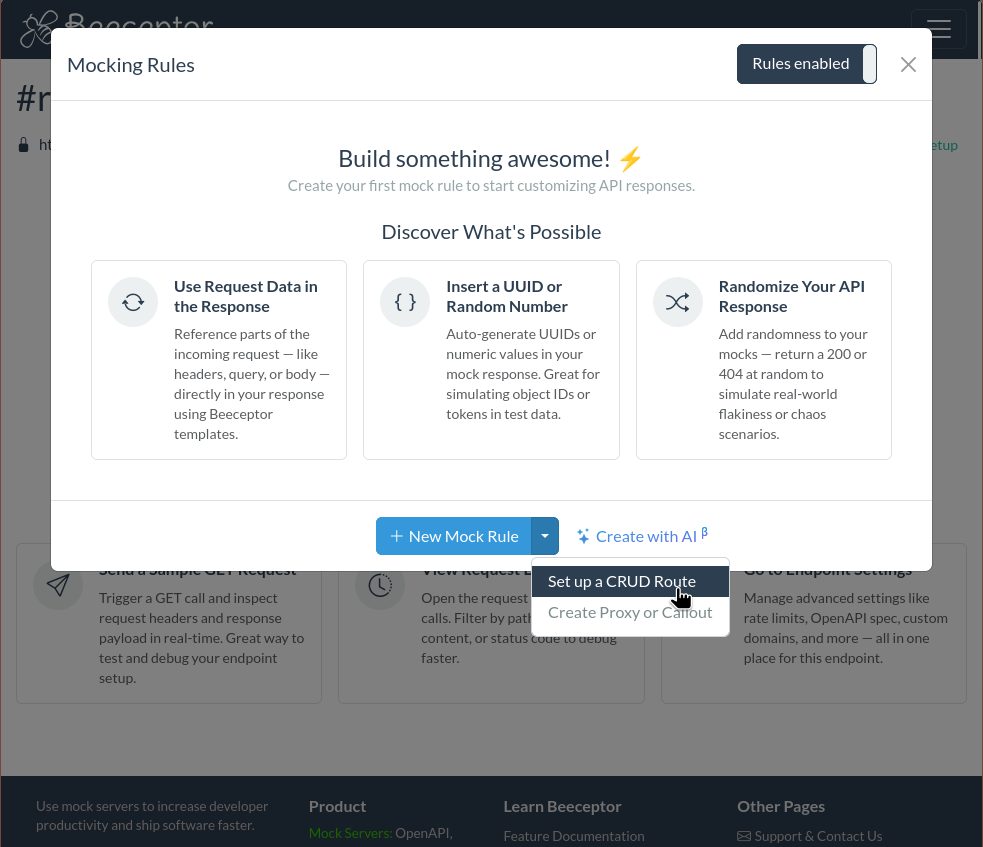983x847 pixels.
Task: Expand the New Mock Rule dropdown arrow
Action: pyautogui.click(x=545, y=536)
